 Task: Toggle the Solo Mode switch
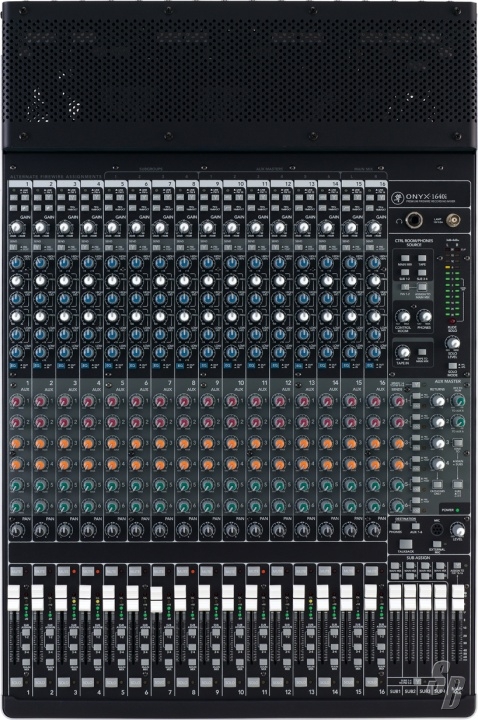pyautogui.click(x=452, y=366)
